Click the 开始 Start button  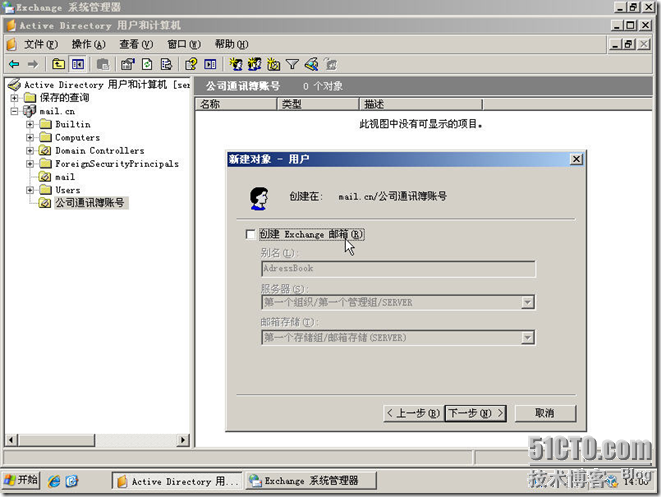click(x=21, y=480)
